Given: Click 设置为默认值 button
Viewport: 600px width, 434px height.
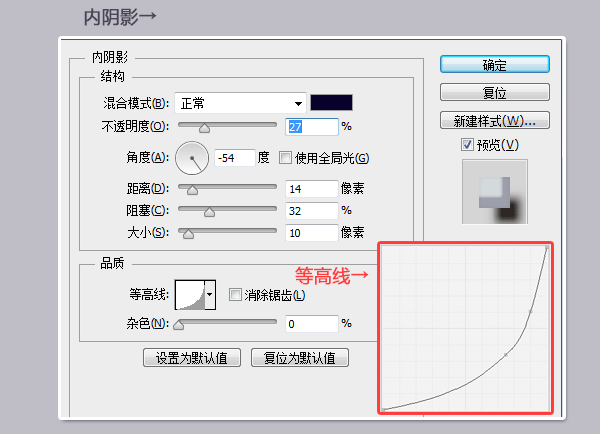Looking at the screenshot, I should 192,358.
